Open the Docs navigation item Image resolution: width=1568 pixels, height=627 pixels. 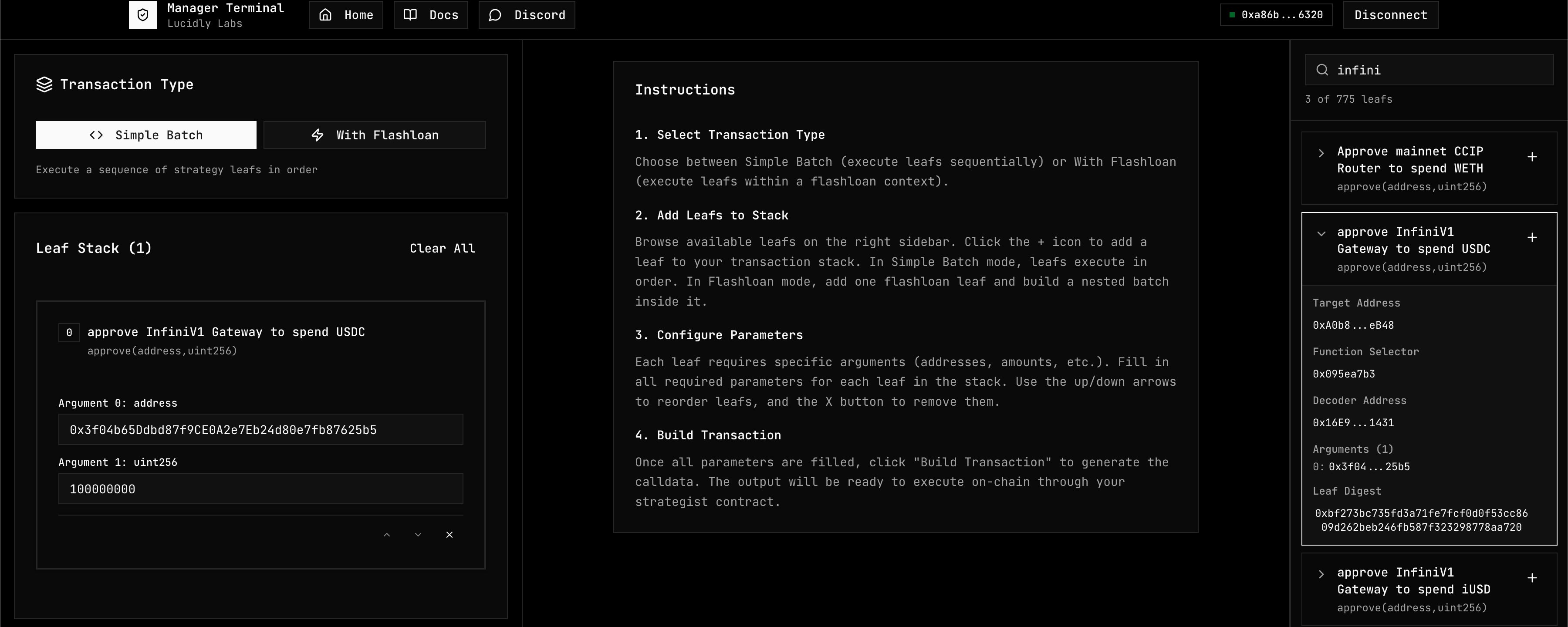[430, 15]
